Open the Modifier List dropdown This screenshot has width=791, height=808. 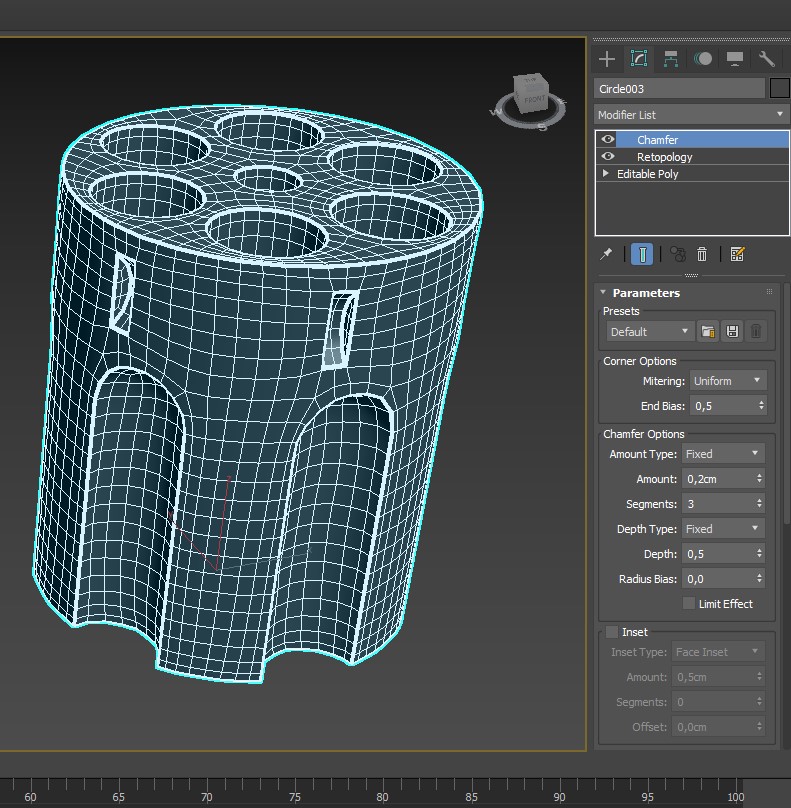click(x=691, y=115)
